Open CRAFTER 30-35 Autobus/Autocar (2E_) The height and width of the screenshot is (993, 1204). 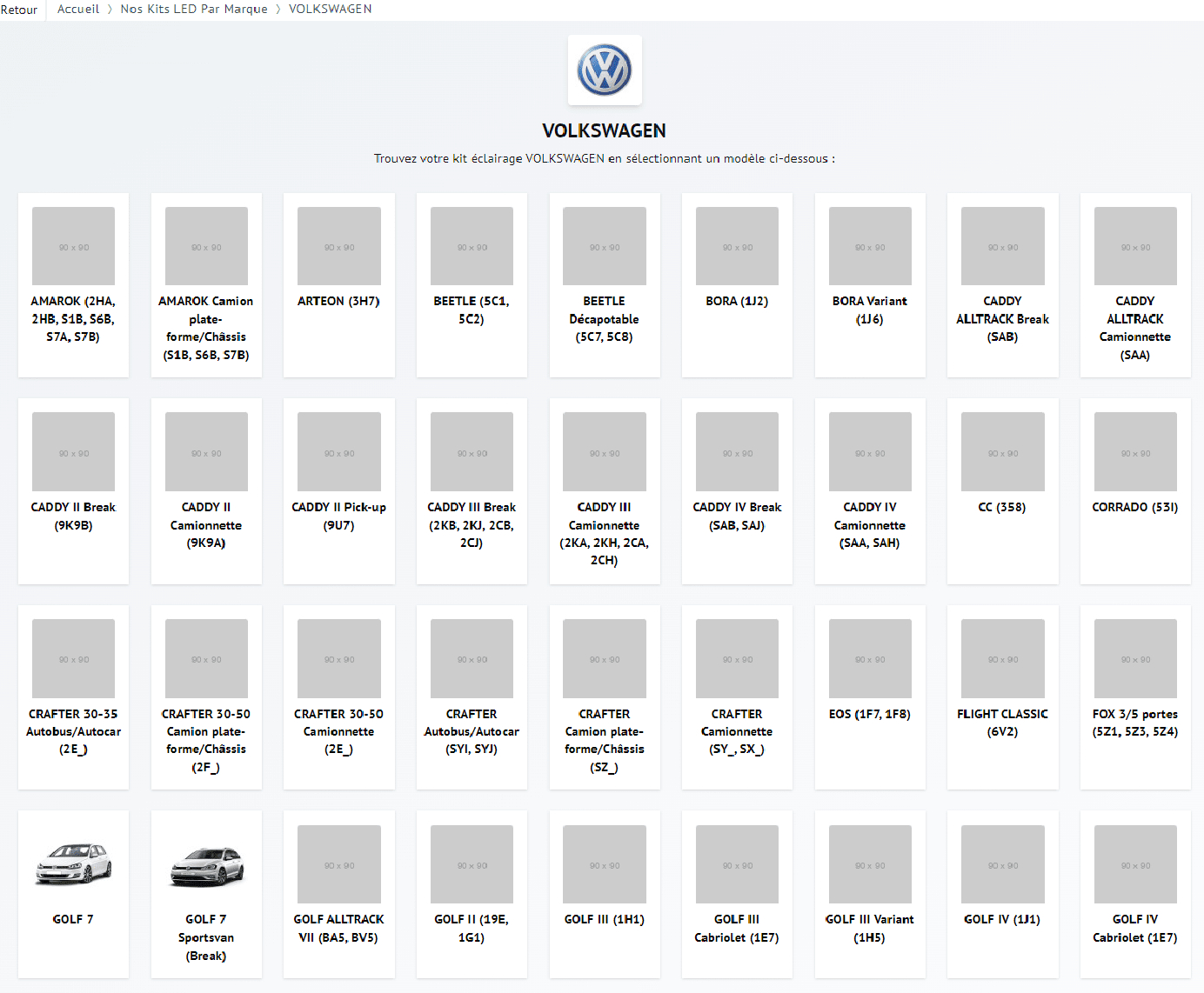[x=73, y=697]
